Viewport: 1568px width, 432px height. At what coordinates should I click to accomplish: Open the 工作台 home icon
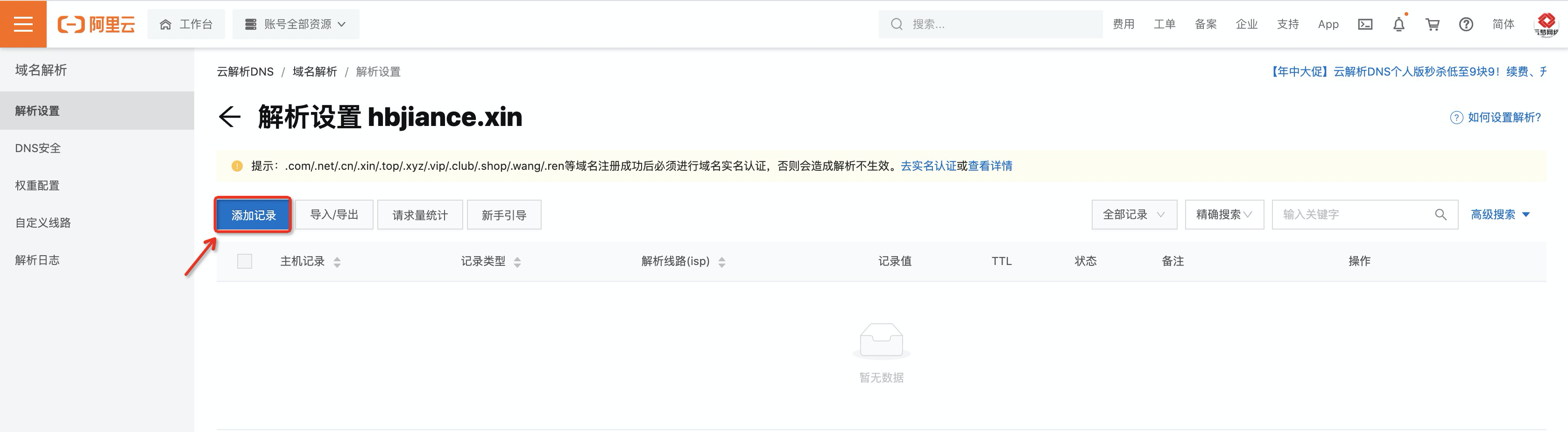pyautogui.click(x=165, y=24)
